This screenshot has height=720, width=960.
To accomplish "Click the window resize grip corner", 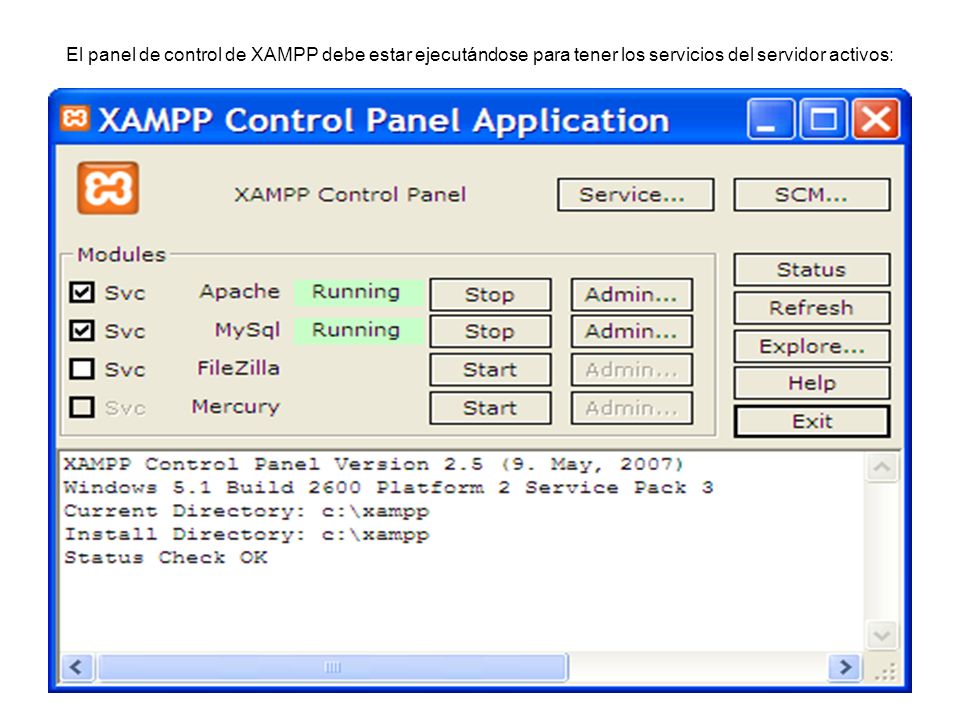I will click(885, 672).
